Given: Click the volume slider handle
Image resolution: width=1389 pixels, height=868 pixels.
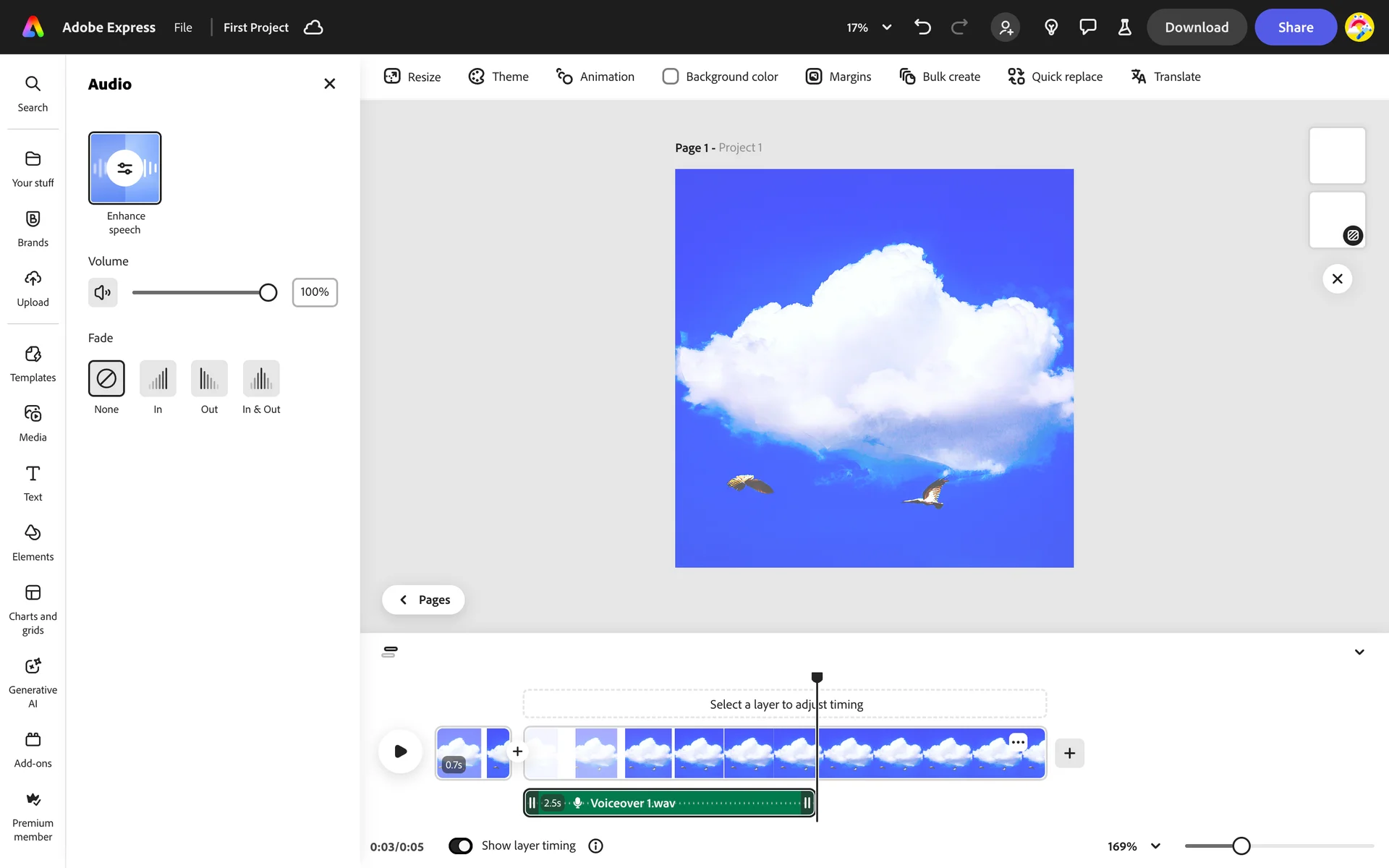Looking at the screenshot, I should click(268, 292).
